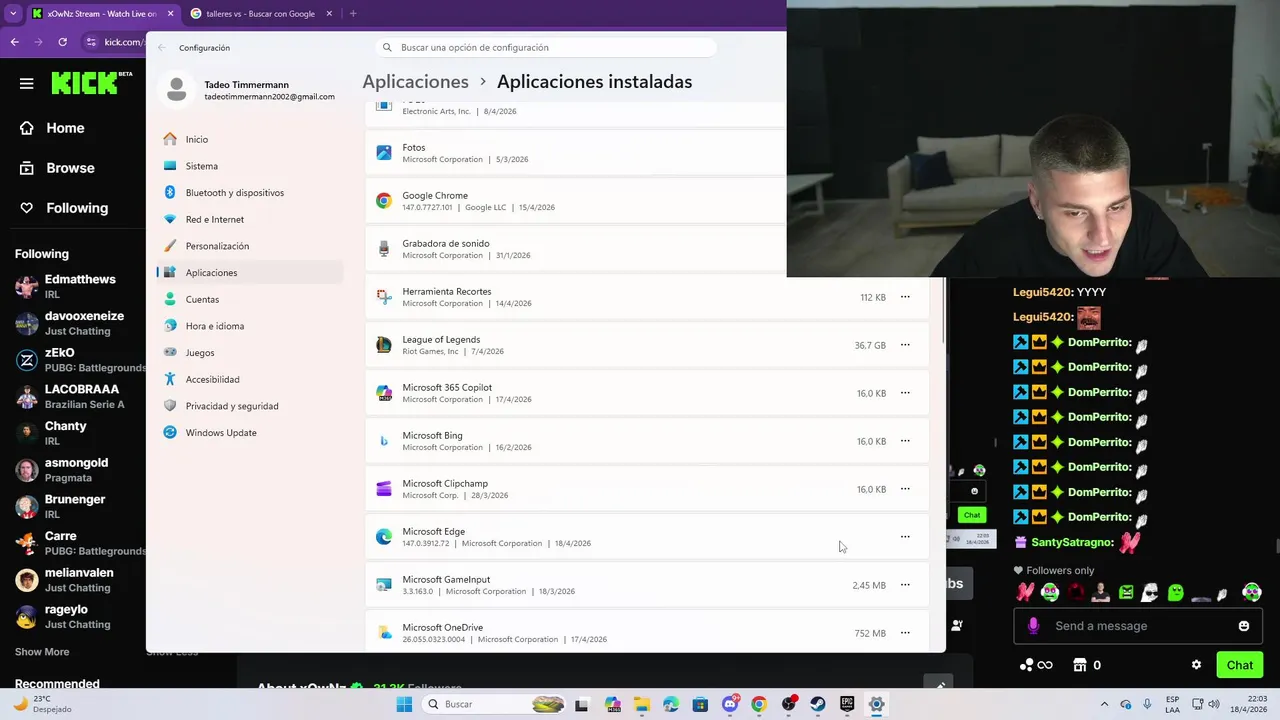Viewport: 1280px width, 720px height.
Task: Open Epic Games launcher from taskbar
Action: coord(847,704)
